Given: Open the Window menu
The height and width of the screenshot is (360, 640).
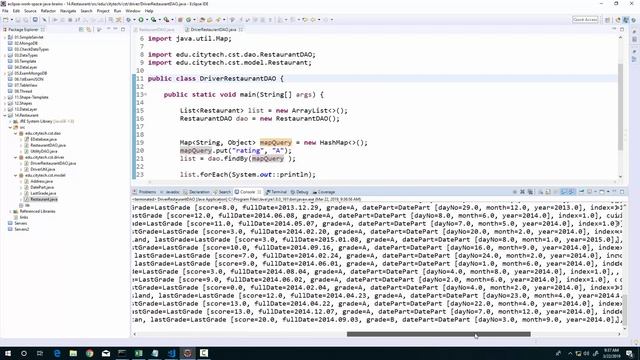Looking at the screenshot, I should (x=133, y=11).
